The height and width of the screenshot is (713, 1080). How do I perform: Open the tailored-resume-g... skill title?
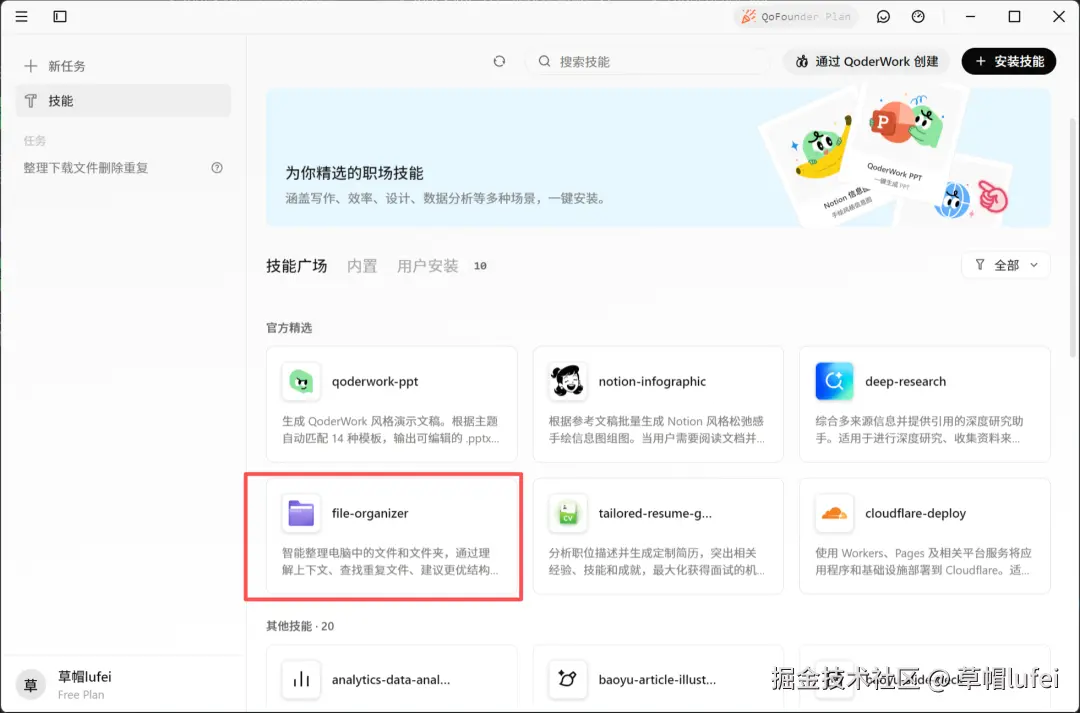[655, 513]
